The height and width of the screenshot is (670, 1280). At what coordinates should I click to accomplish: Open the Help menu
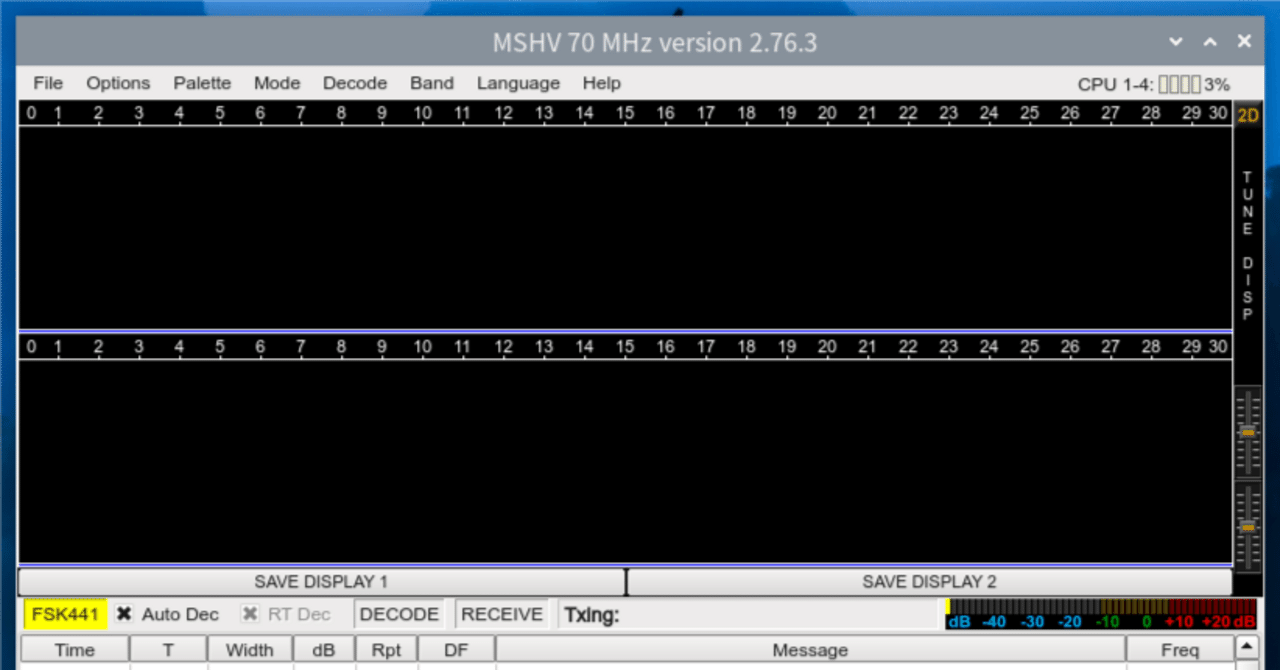click(602, 83)
